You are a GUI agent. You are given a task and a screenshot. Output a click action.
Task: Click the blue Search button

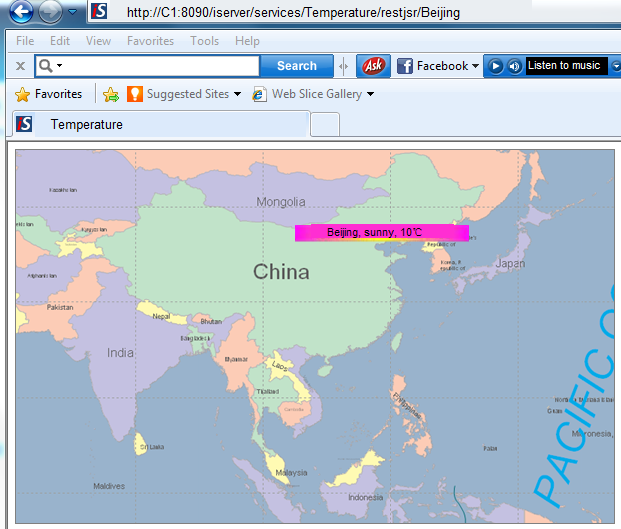click(x=296, y=66)
